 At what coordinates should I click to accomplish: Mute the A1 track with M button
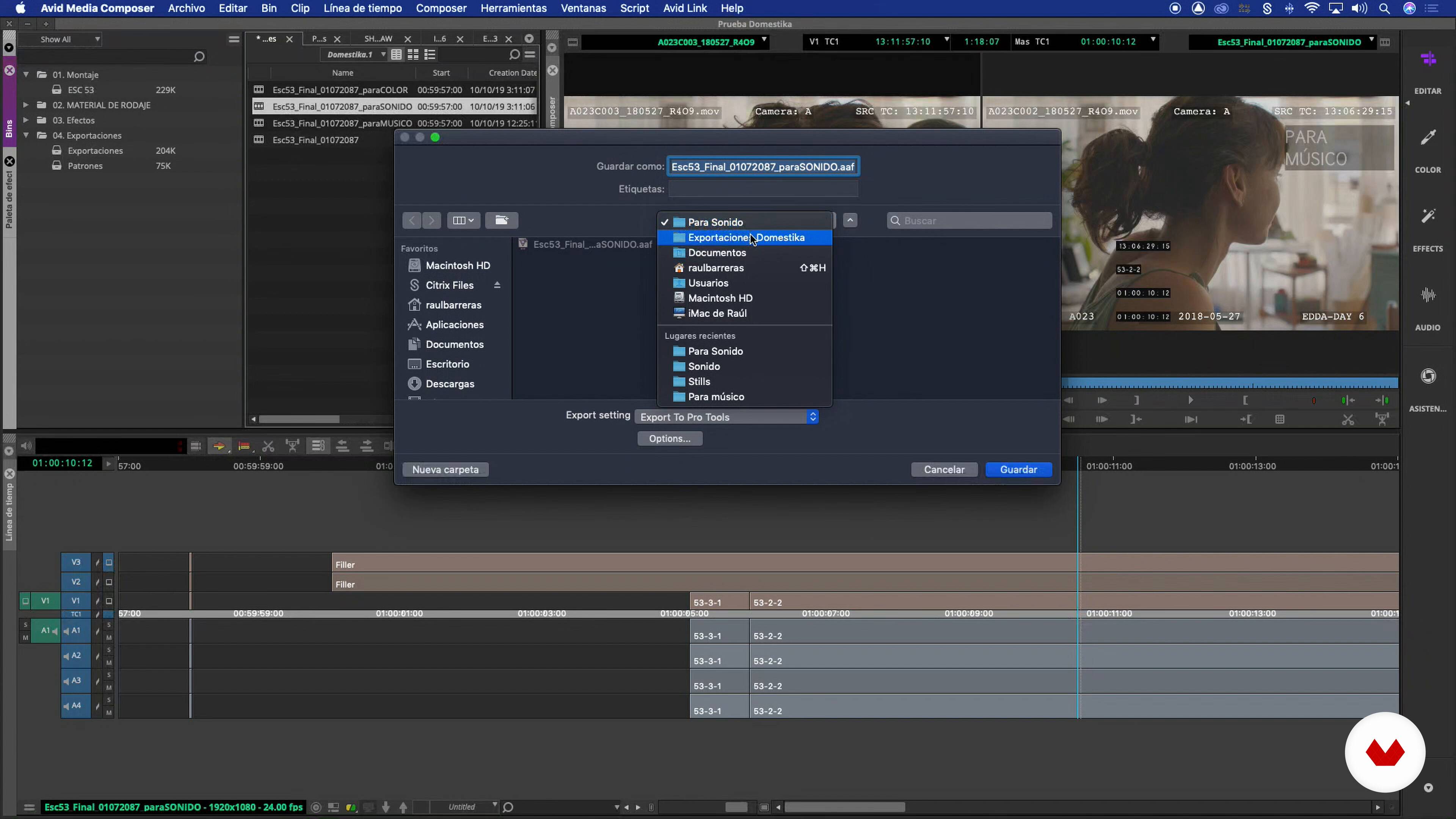click(109, 638)
